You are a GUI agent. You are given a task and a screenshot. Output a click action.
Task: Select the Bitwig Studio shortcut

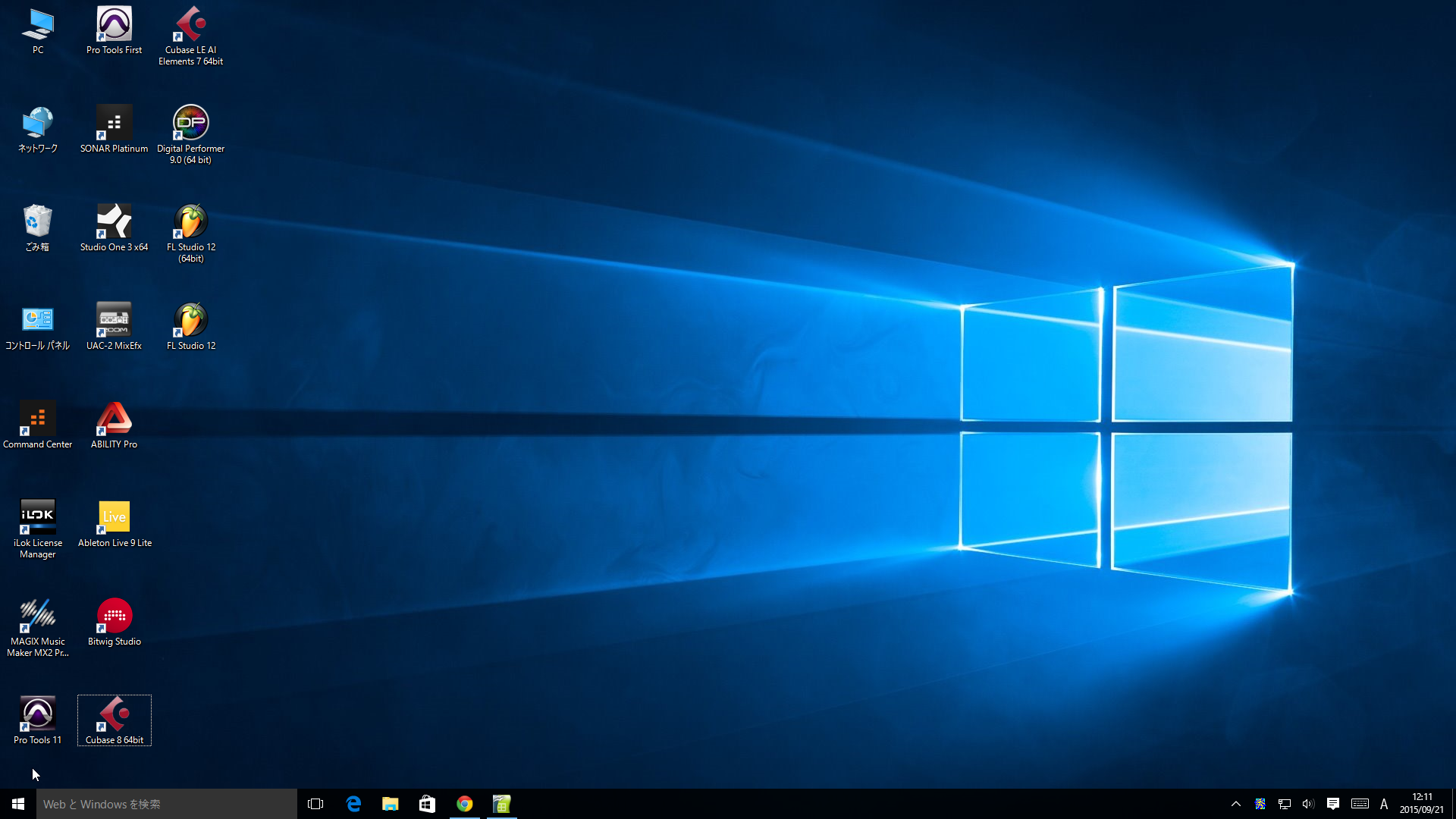click(114, 622)
